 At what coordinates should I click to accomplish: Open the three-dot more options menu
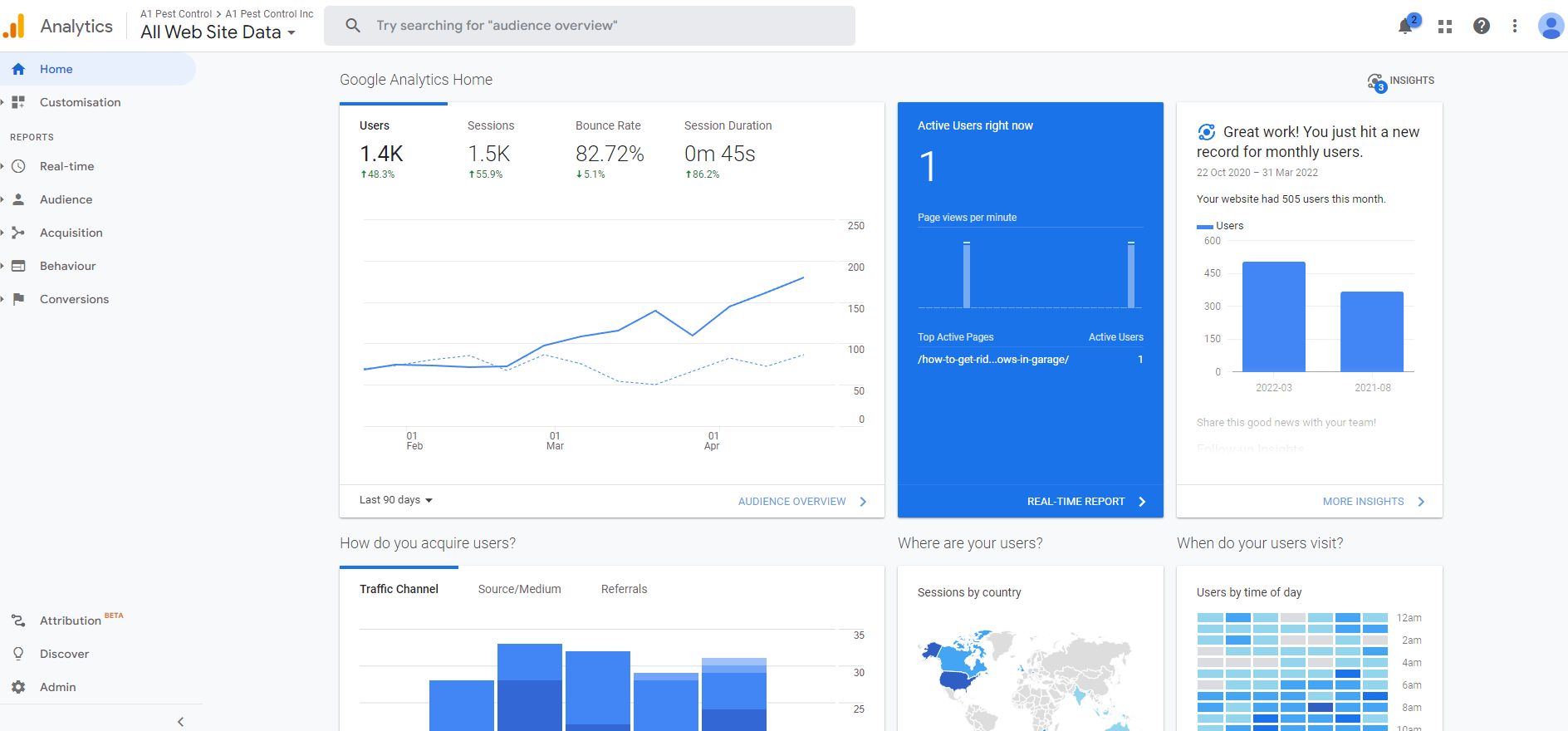[x=1515, y=26]
